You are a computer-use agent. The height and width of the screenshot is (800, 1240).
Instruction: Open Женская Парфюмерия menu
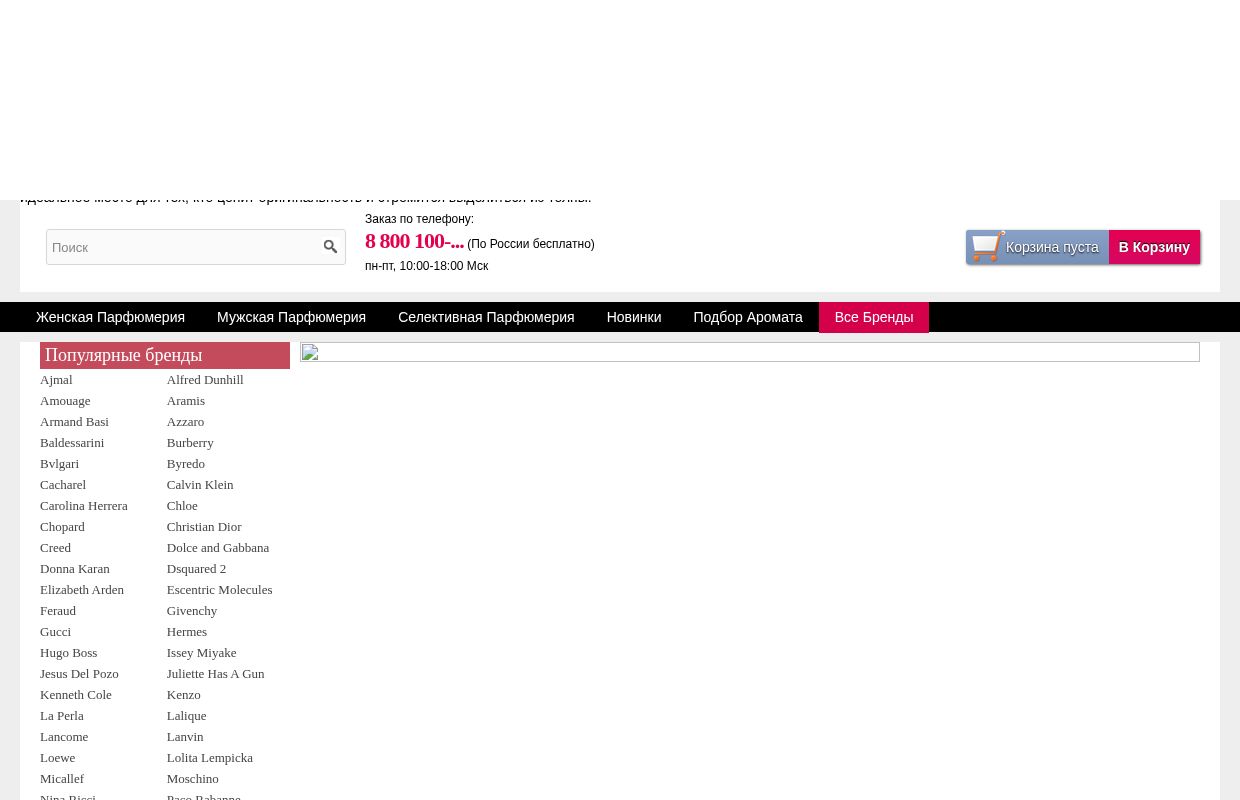coord(110,317)
